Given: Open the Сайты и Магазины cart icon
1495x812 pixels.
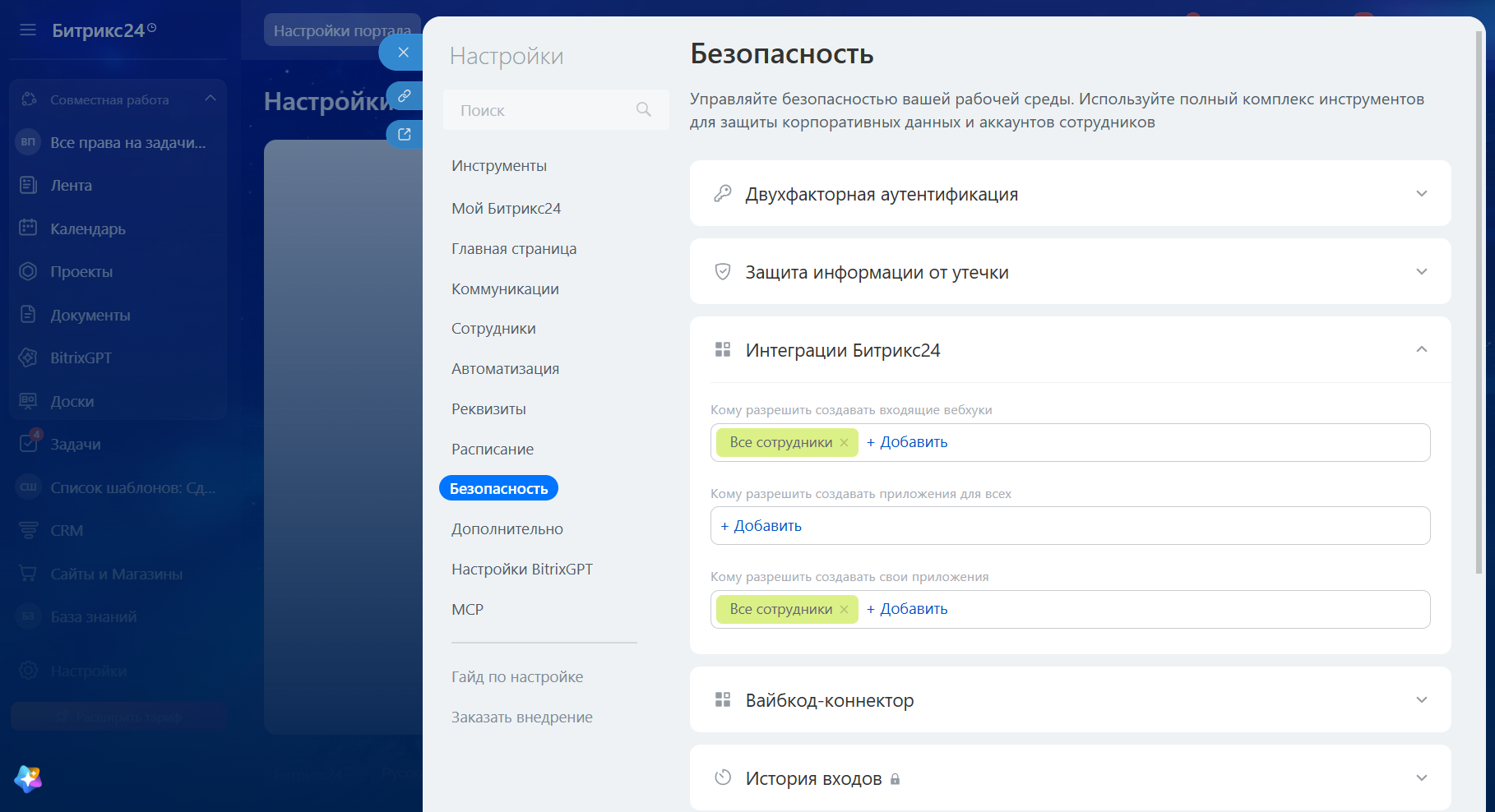Looking at the screenshot, I should 28,574.
